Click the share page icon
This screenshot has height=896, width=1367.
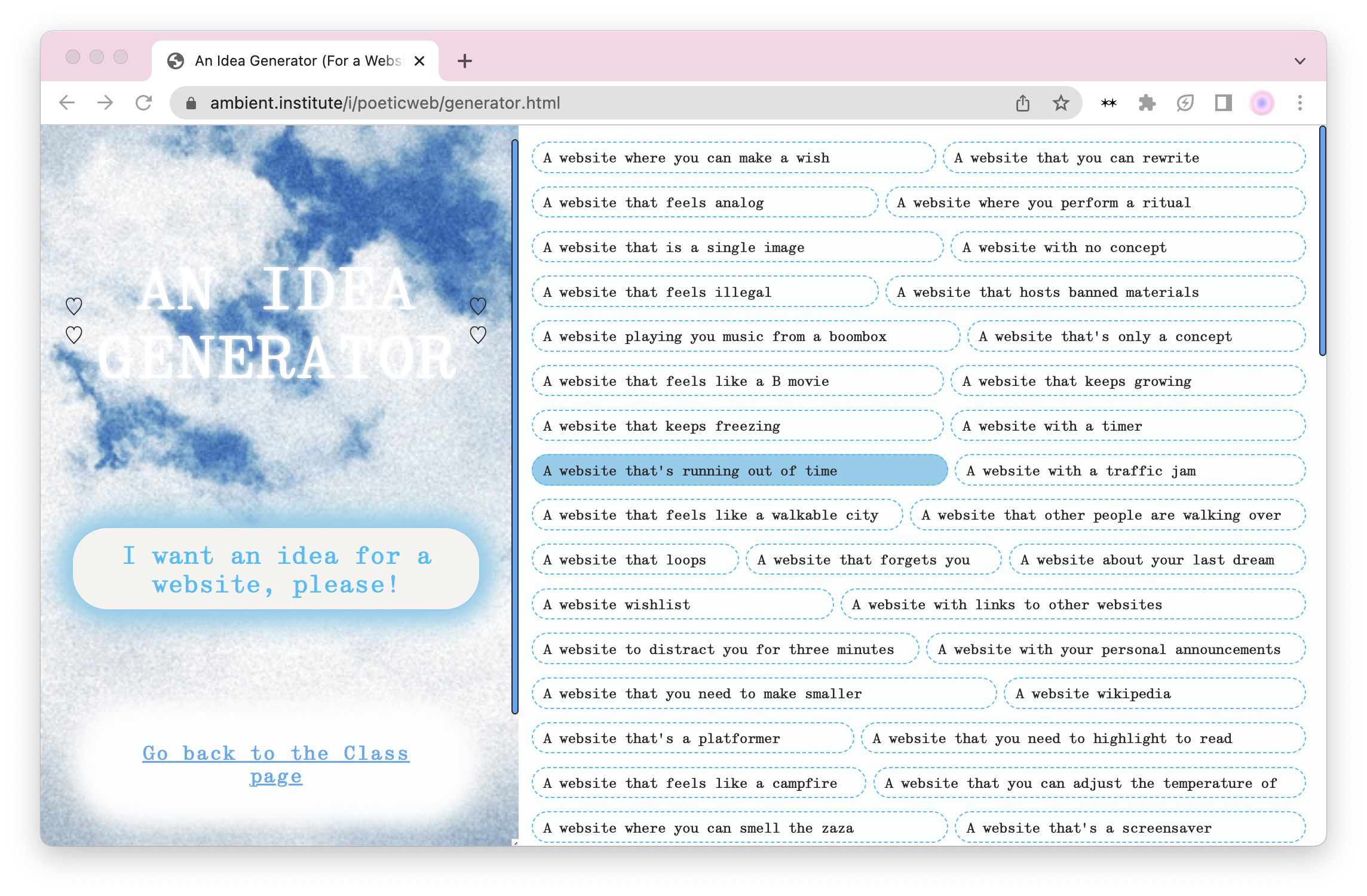point(1022,103)
